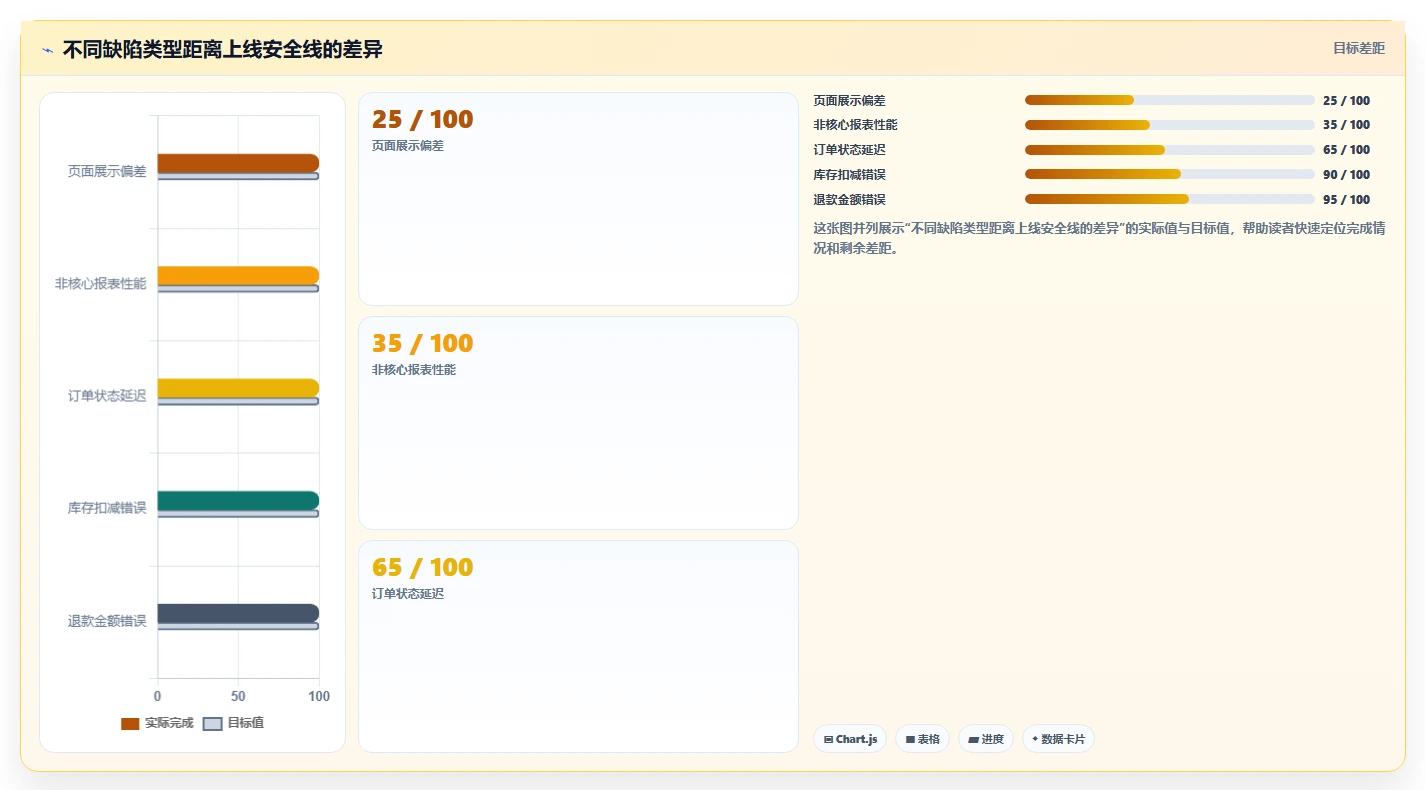Open the 35 / 100 data card

point(578,423)
